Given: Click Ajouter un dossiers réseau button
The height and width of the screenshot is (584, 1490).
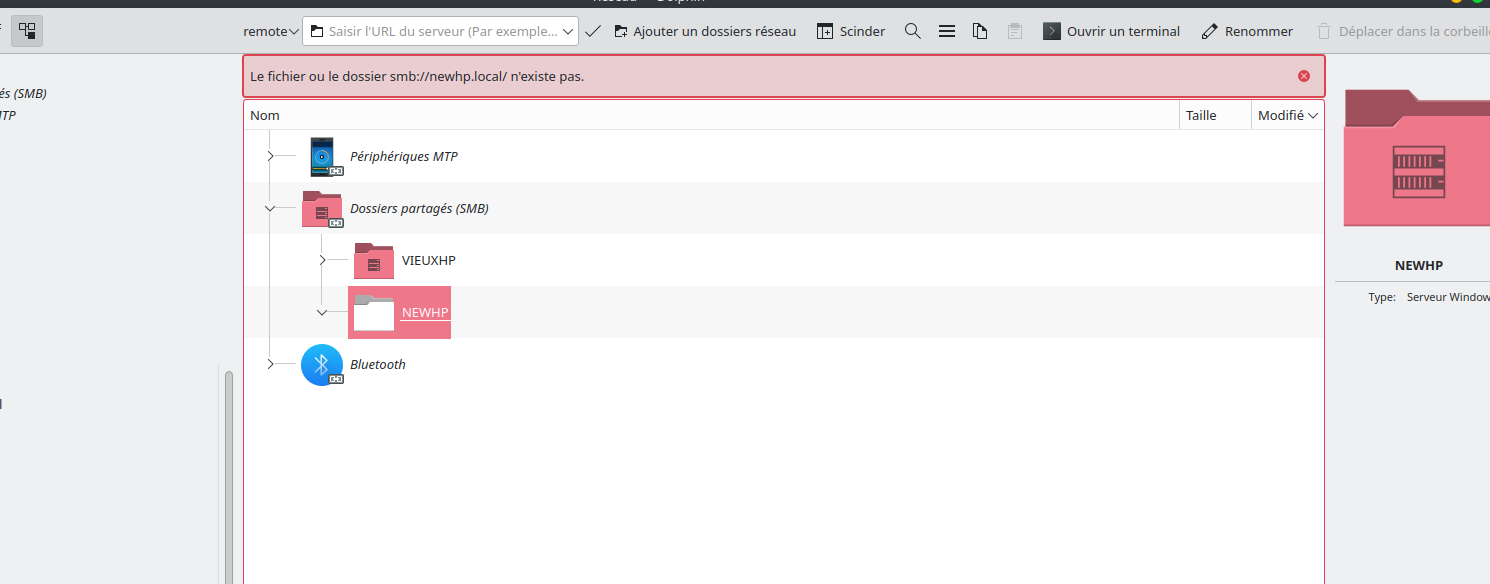Looking at the screenshot, I should pyautogui.click(x=705, y=31).
